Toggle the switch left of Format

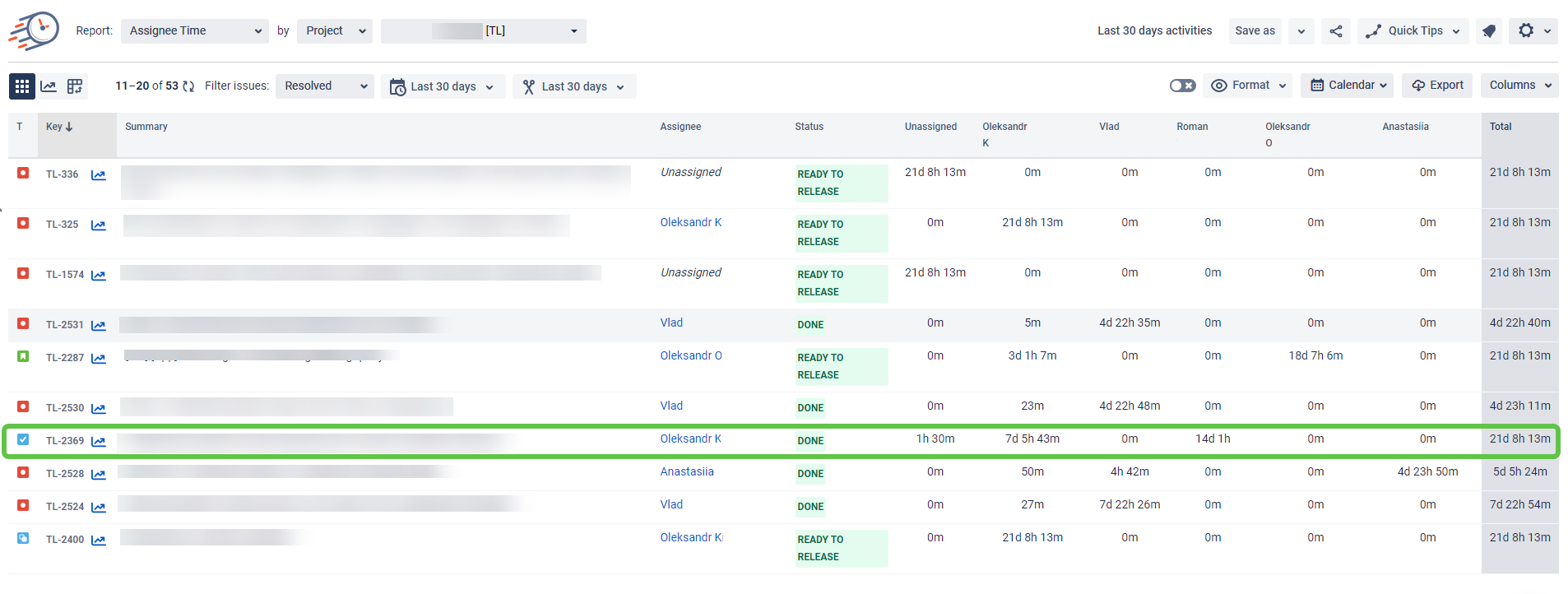click(1182, 86)
